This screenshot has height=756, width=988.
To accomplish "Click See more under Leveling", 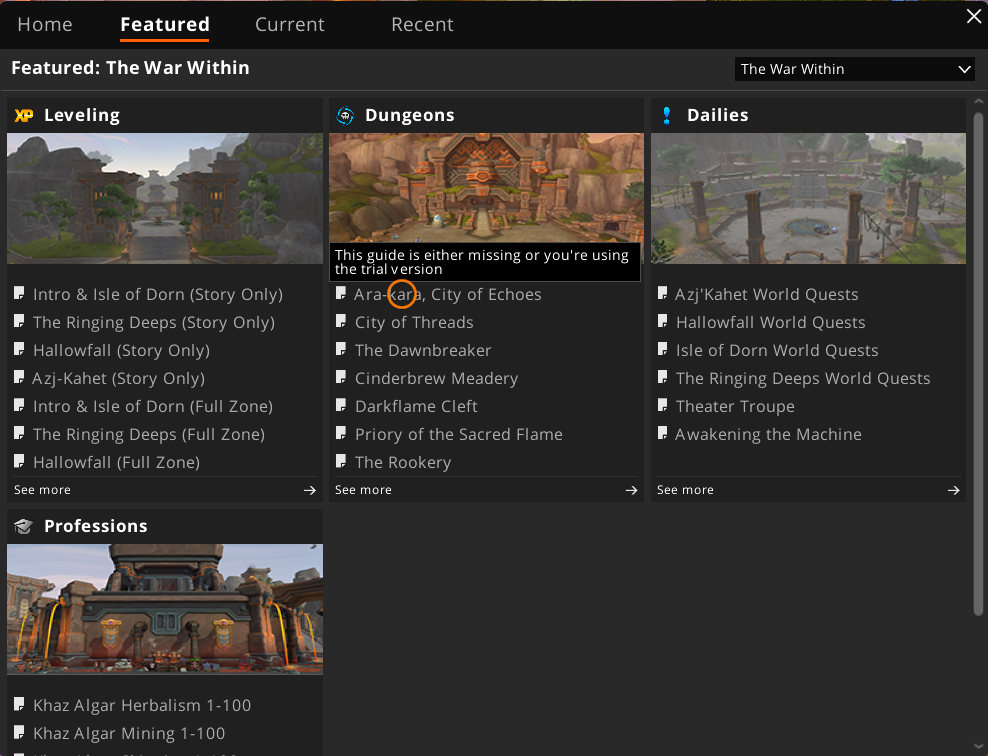I will coord(42,490).
